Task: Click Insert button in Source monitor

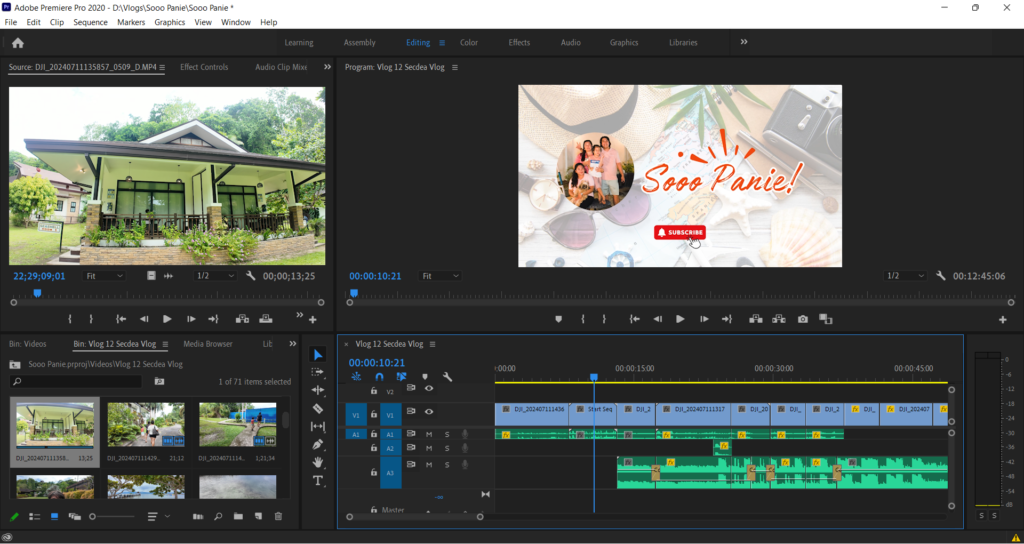Action: click(x=242, y=319)
